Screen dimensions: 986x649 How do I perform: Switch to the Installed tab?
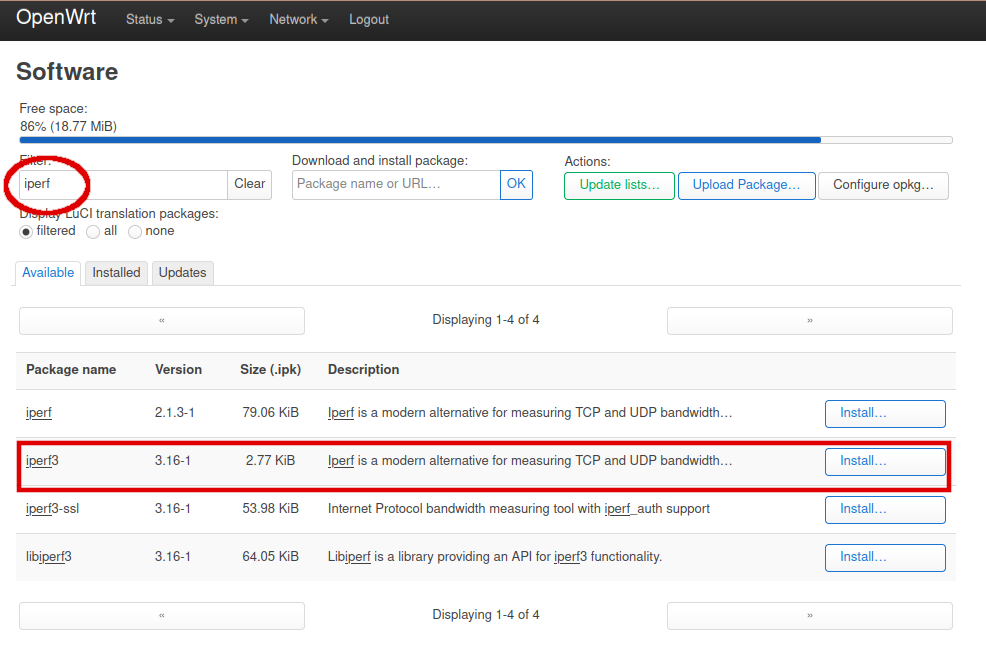(x=116, y=273)
